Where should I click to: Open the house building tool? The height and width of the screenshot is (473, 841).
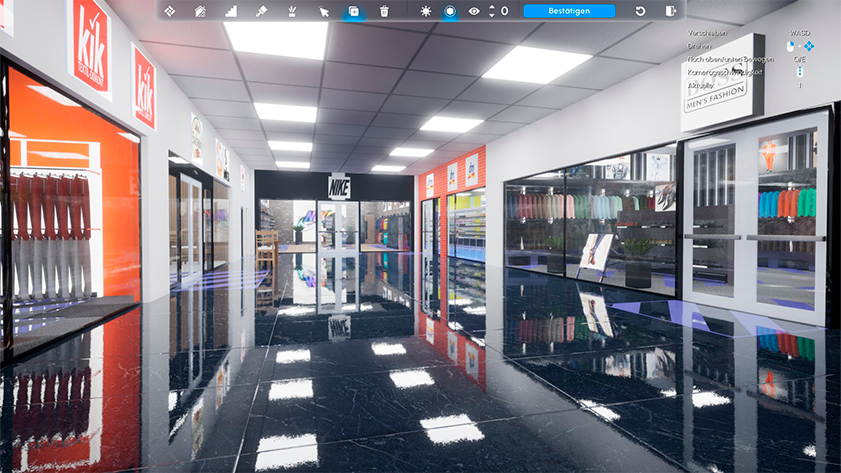click(200, 11)
